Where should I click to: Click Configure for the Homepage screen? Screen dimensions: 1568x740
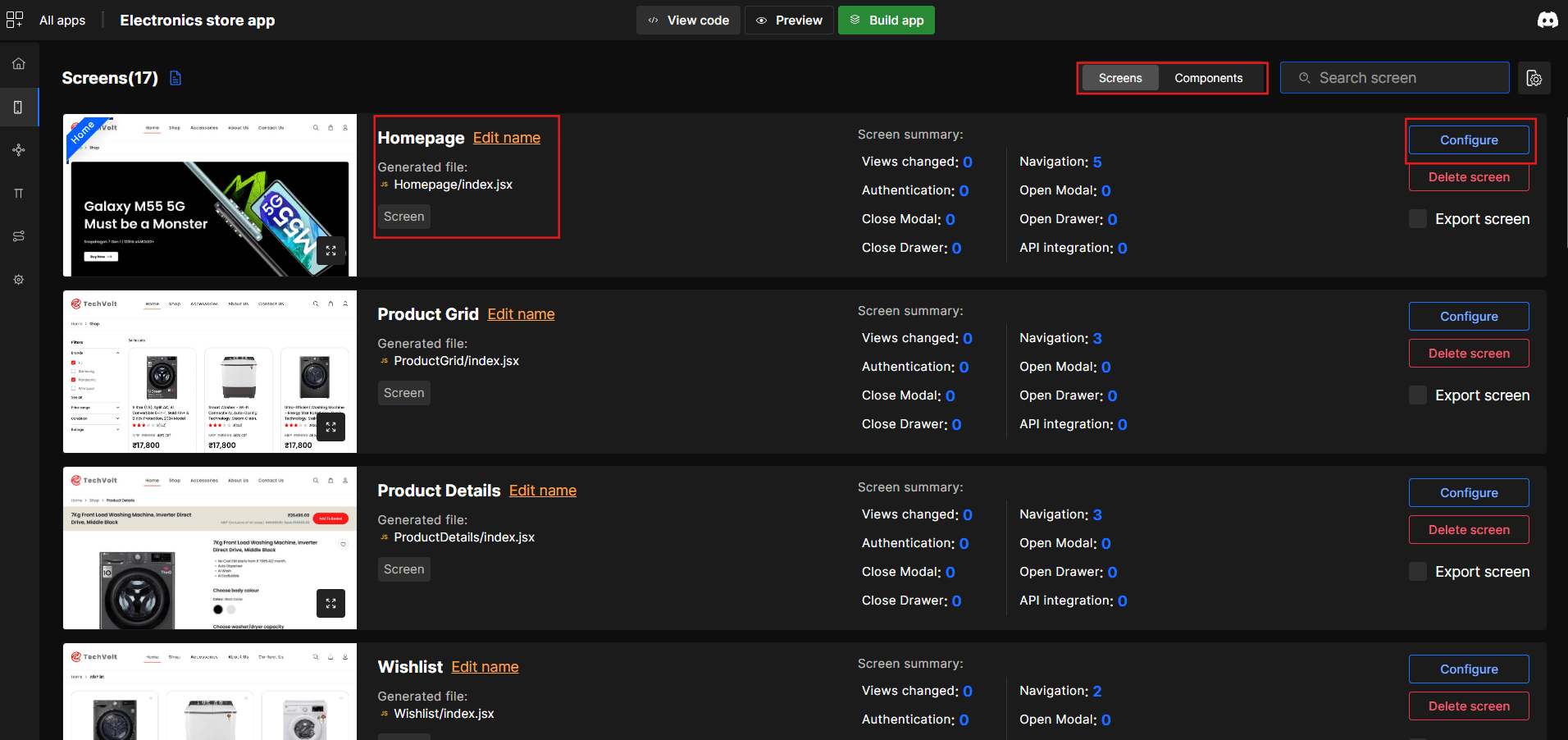coord(1469,140)
